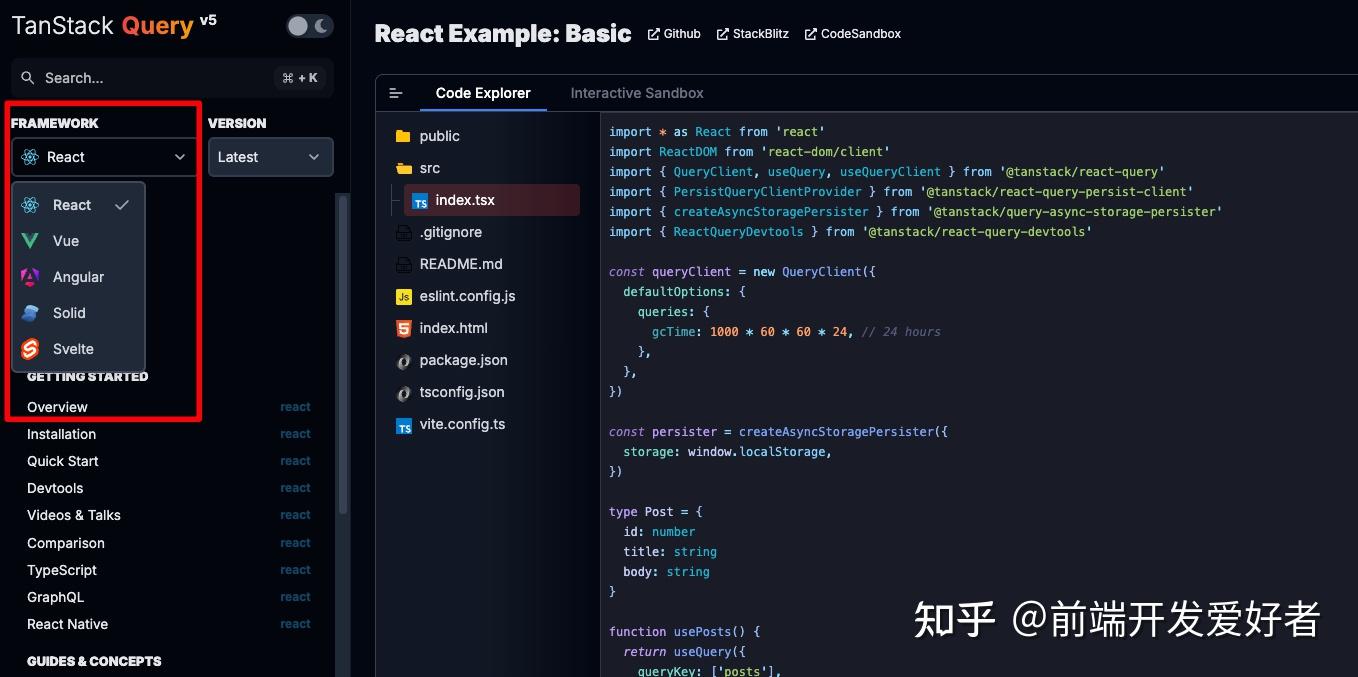
Task: Open the README.md file
Action: 461,264
